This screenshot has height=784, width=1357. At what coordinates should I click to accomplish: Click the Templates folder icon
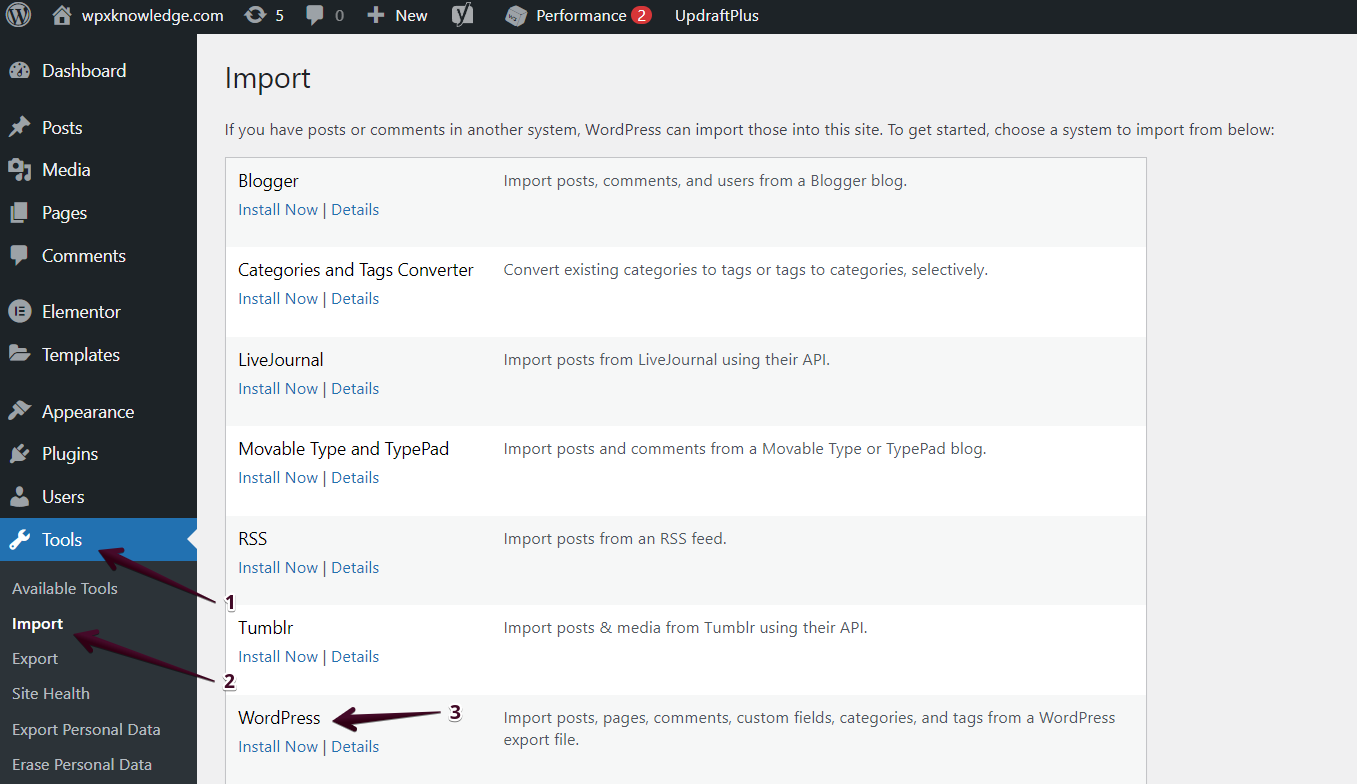point(19,355)
